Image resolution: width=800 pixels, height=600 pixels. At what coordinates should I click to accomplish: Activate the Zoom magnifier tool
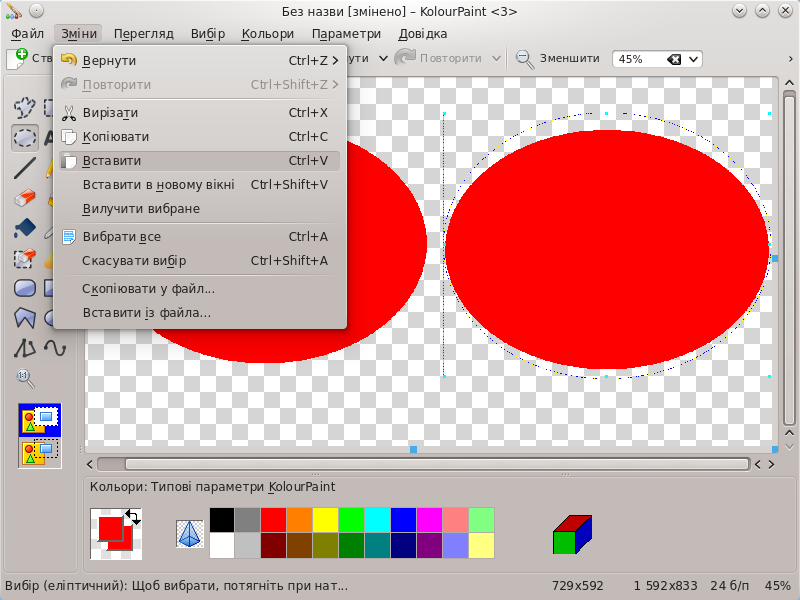click(24, 378)
